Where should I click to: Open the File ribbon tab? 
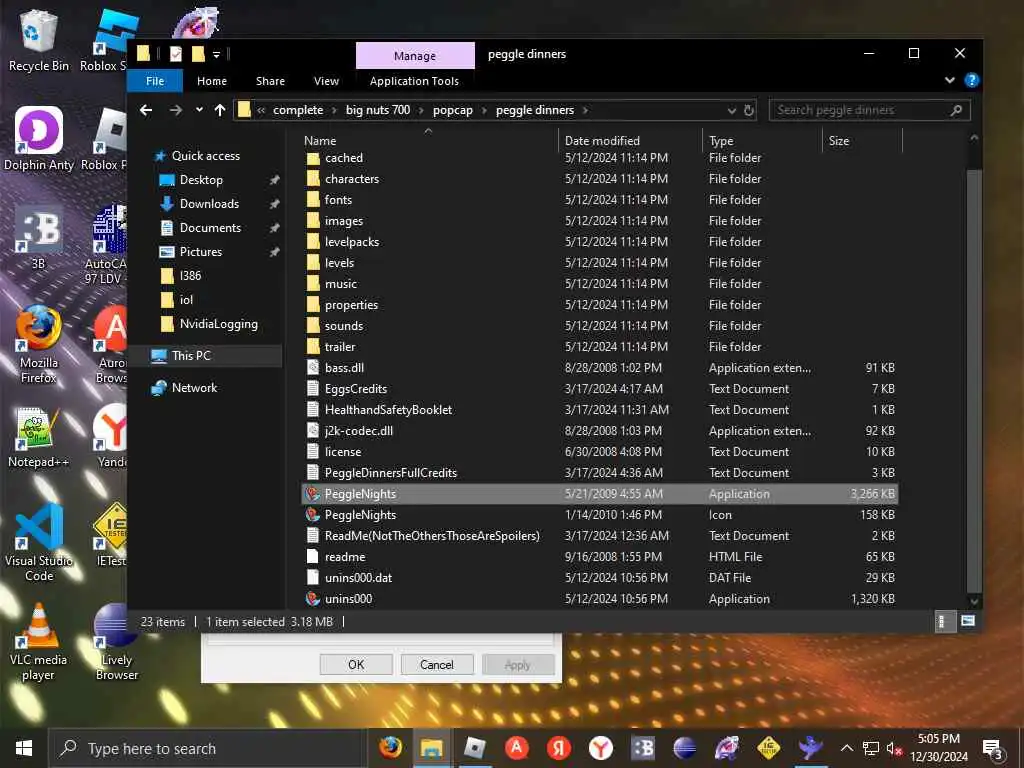point(155,81)
